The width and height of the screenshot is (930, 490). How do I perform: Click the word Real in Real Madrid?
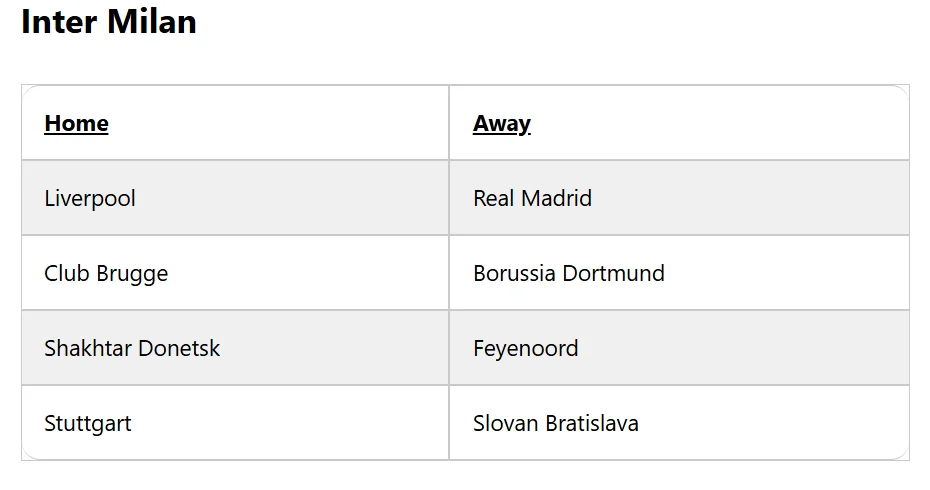[x=493, y=198]
